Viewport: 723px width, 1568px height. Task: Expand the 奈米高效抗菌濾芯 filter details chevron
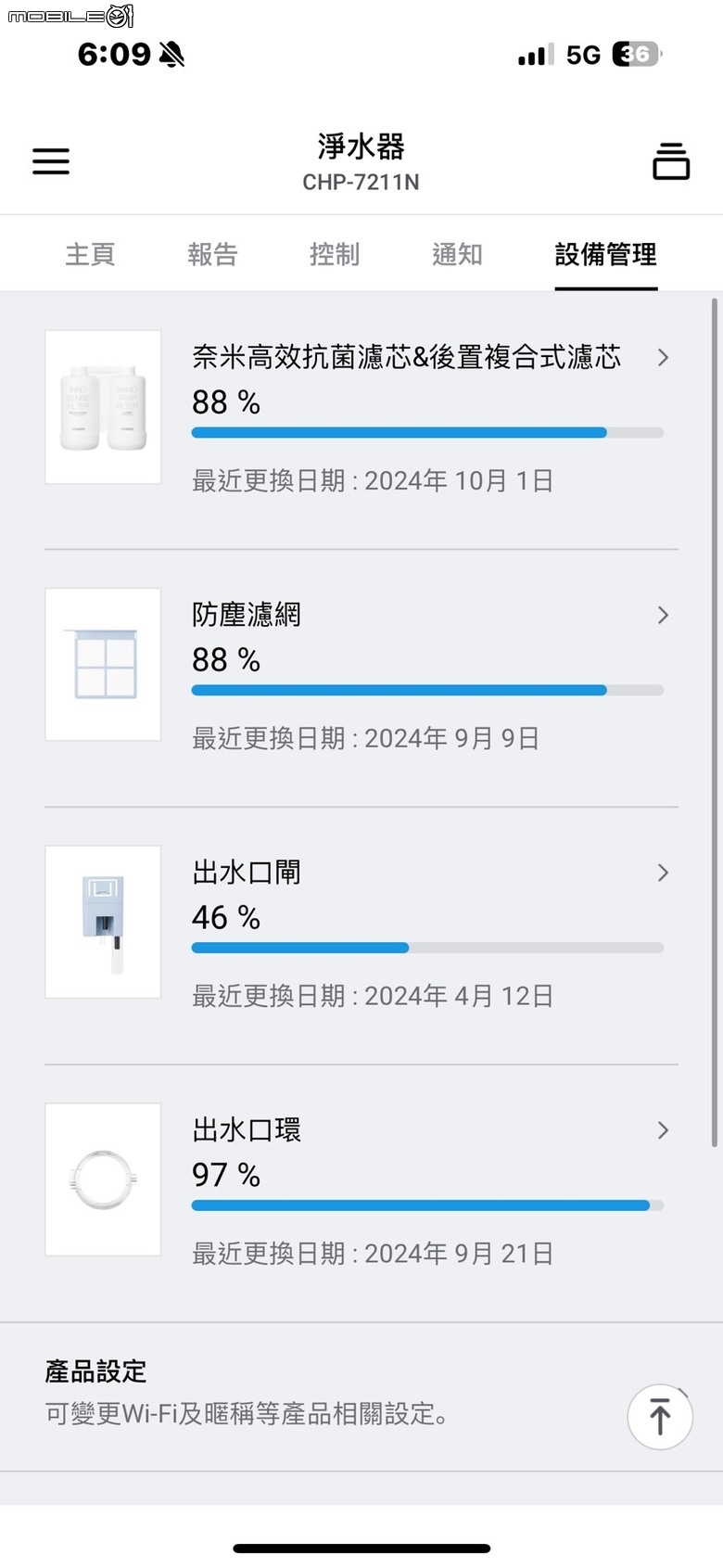point(663,357)
